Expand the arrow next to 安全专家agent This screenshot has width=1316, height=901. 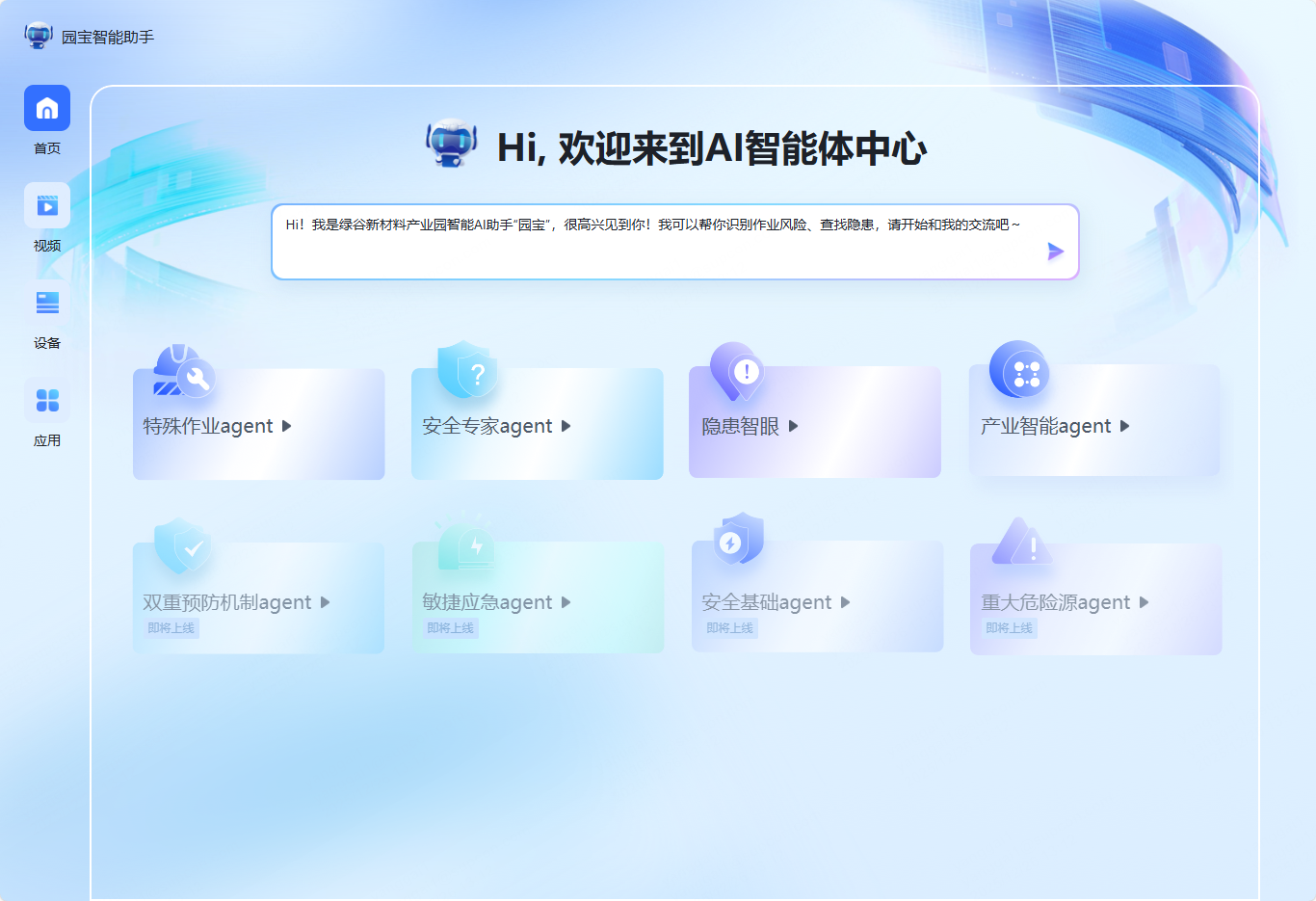[566, 426]
